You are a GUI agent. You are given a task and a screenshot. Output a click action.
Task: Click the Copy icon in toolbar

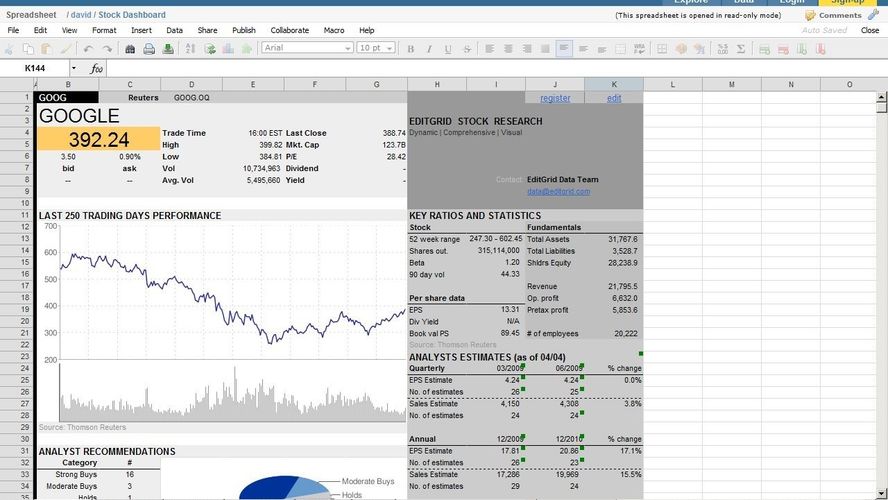pos(28,49)
